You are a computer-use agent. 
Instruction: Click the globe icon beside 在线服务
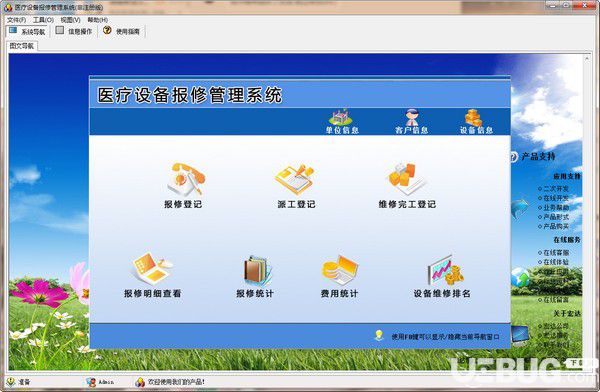(x=520, y=277)
